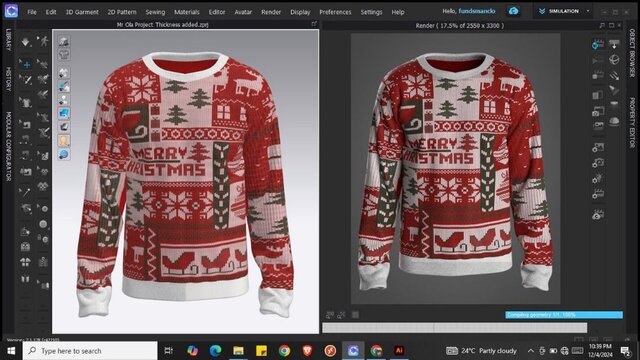Open light gear settings icon in Render toolbar
The image size is (640, 360).
tap(598, 178)
